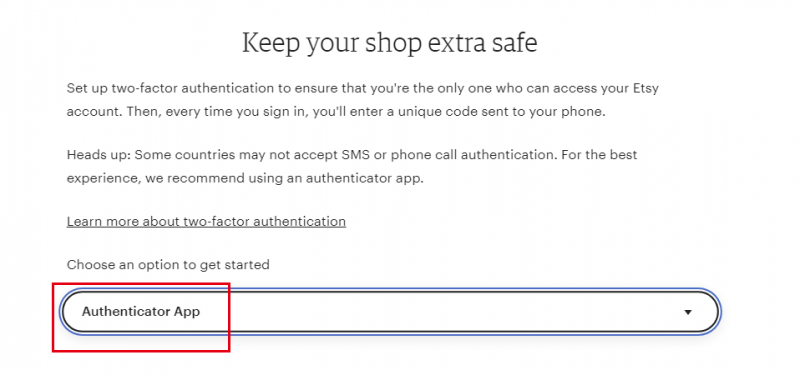This screenshot has width=800, height=375.
Task: Click the dropdown caret arrow icon
Action: click(x=688, y=312)
